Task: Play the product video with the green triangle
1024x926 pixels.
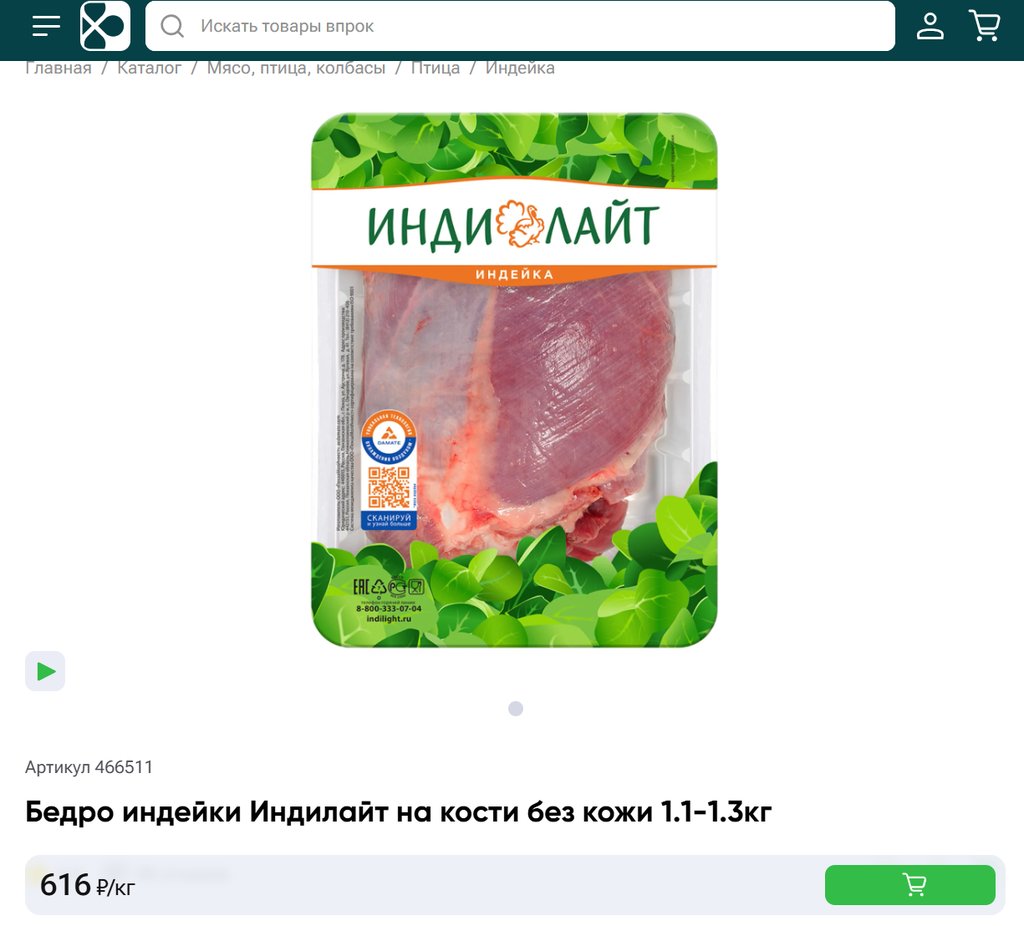Action: [x=45, y=671]
